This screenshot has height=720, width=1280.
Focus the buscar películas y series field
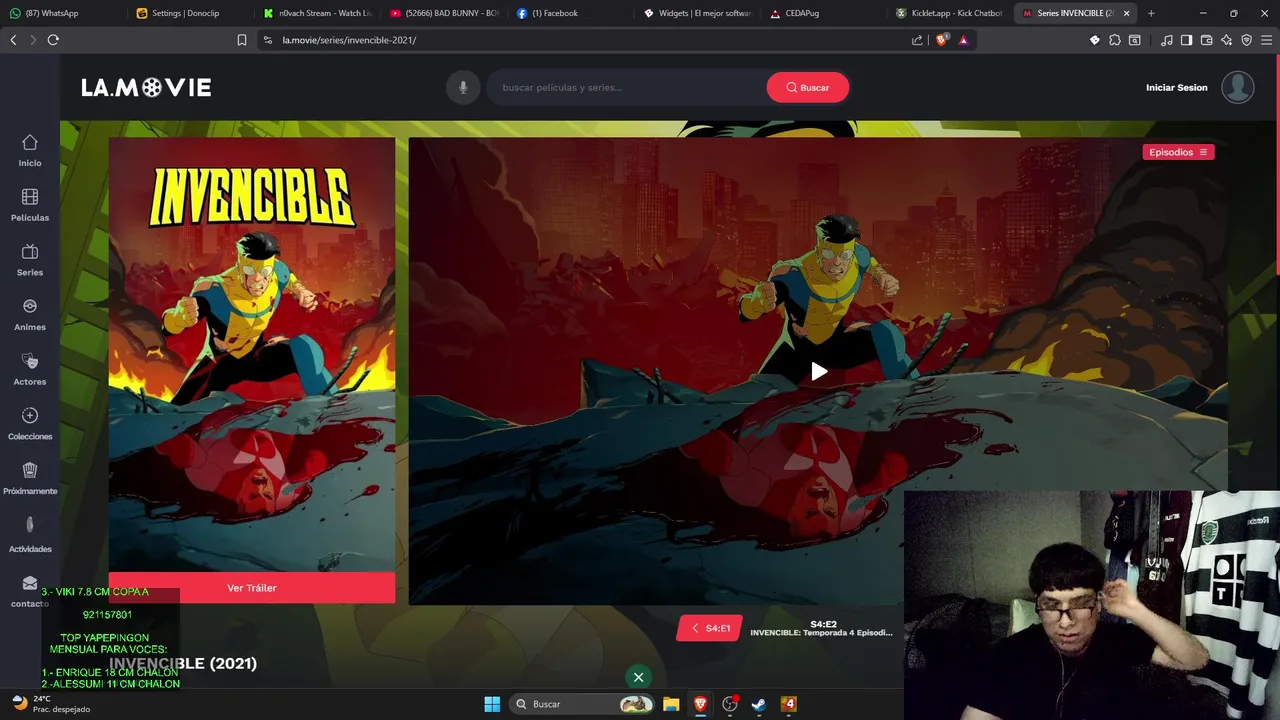(626, 87)
